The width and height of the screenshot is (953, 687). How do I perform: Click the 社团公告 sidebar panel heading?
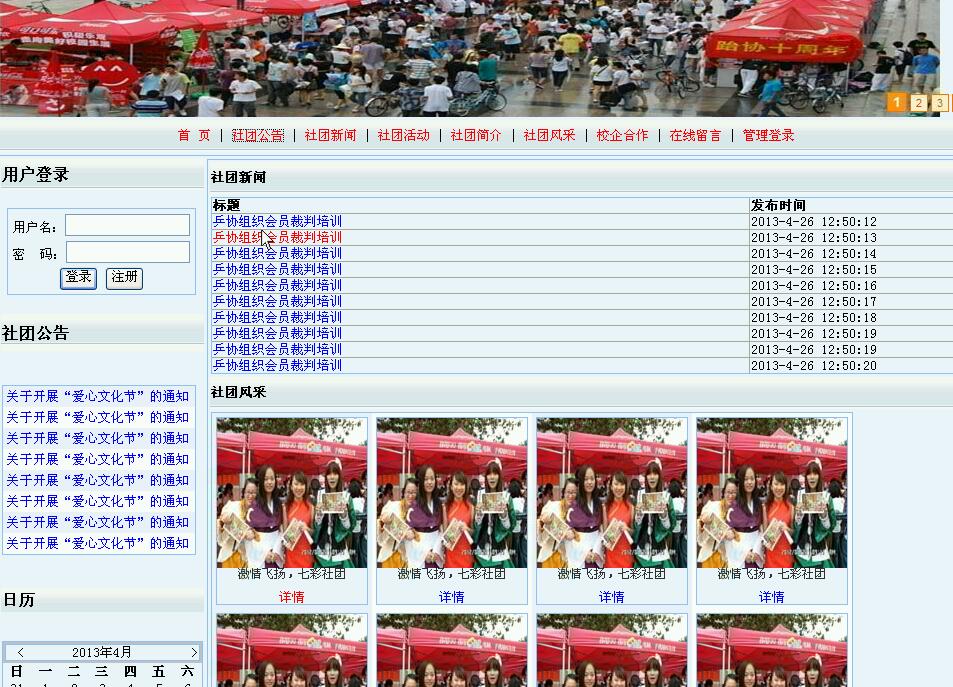point(35,333)
